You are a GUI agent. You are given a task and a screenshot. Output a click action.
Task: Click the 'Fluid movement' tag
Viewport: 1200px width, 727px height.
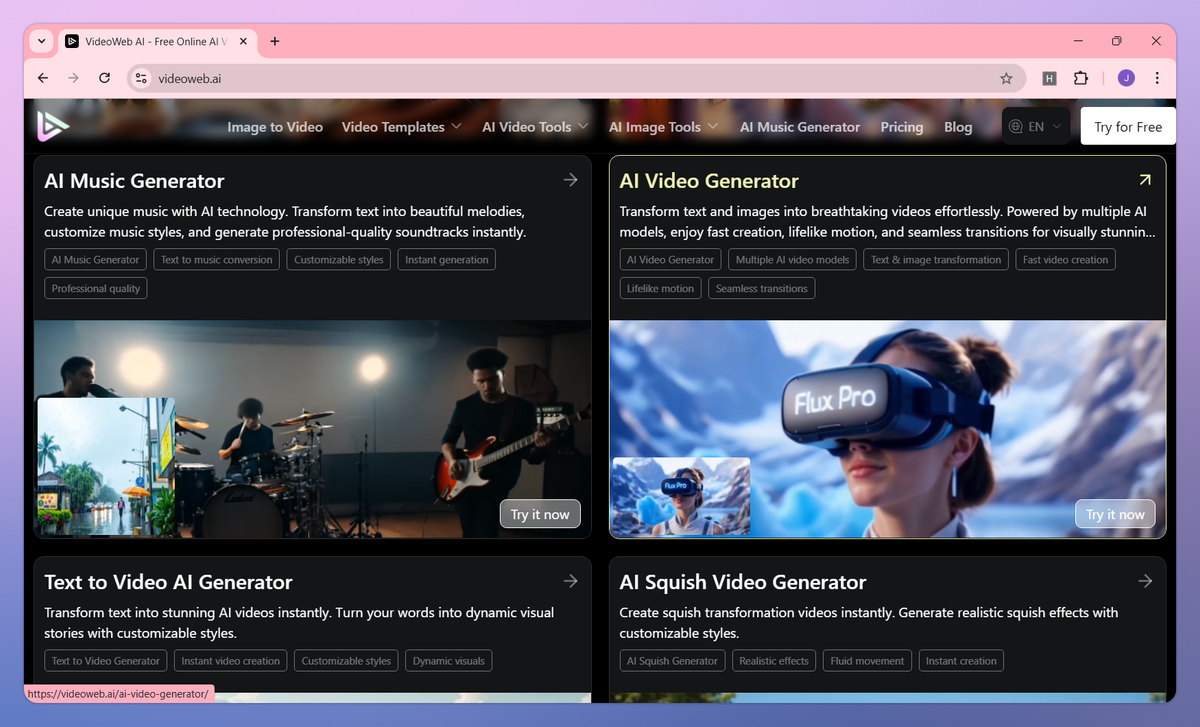(867, 661)
